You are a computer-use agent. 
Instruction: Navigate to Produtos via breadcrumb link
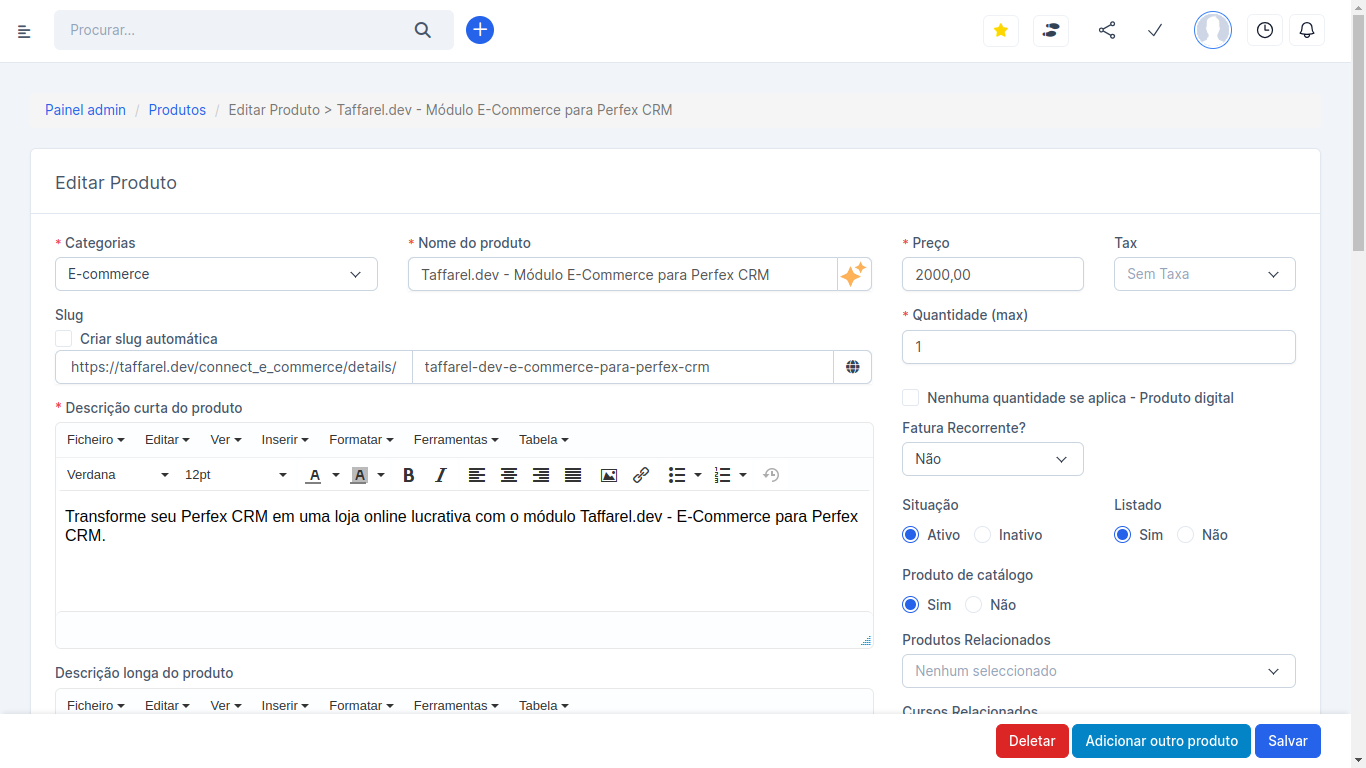(x=177, y=110)
